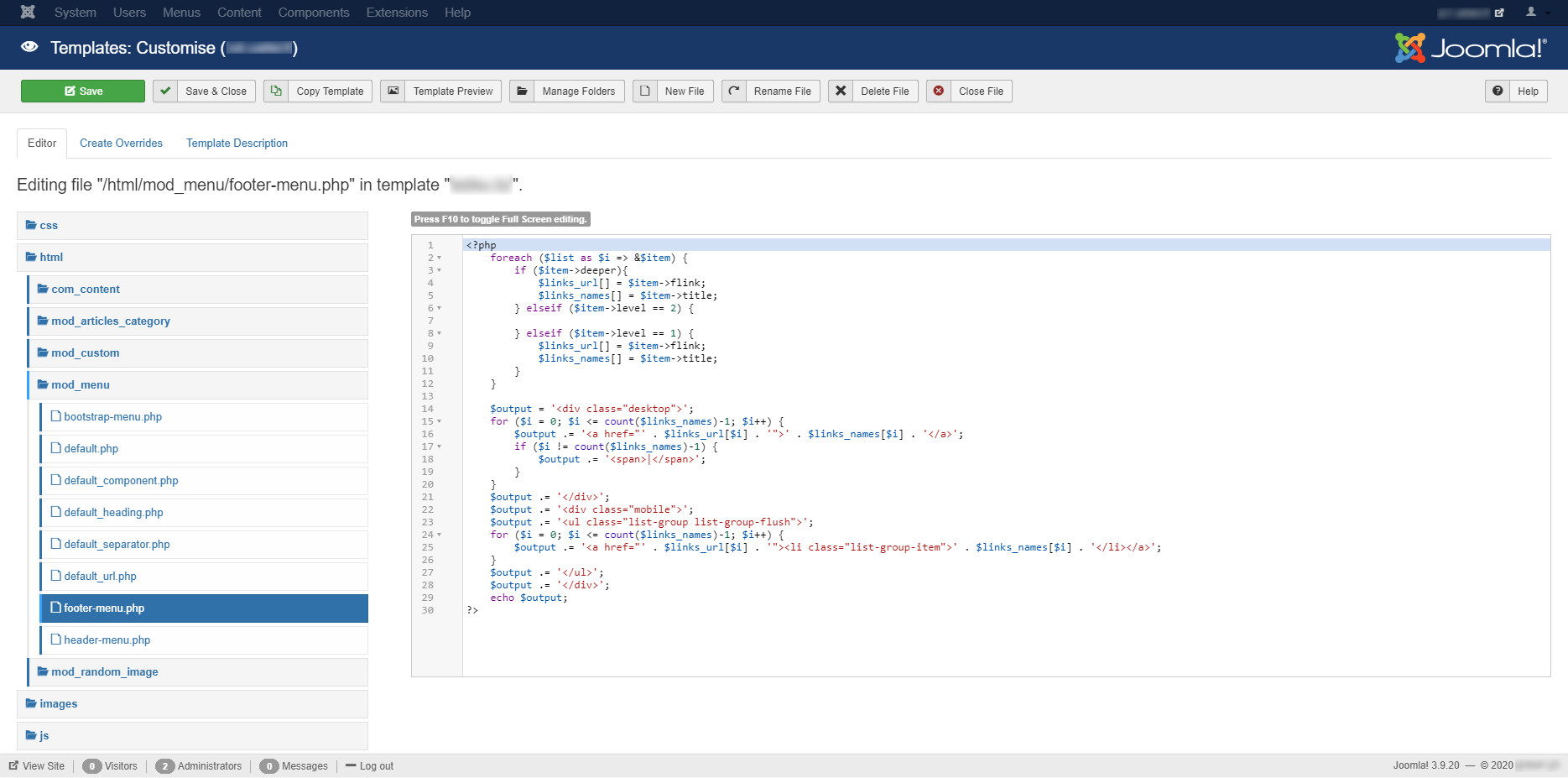Click the New File page icon

(x=644, y=91)
